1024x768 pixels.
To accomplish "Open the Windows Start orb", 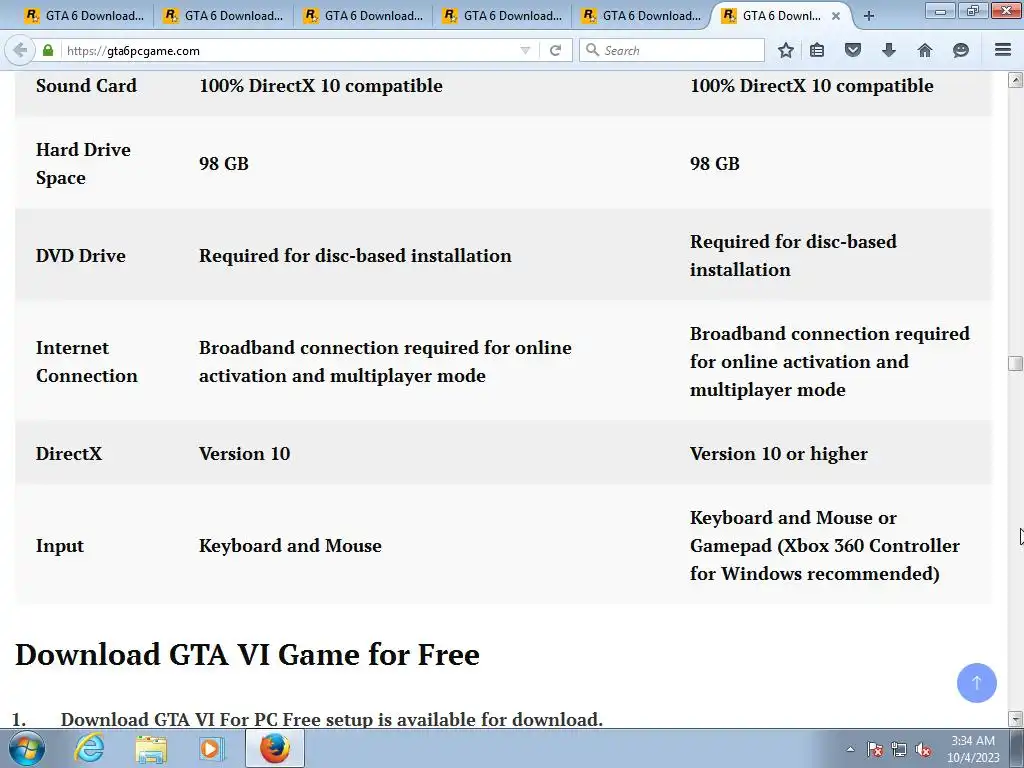I will pyautogui.click(x=27, y=749).
